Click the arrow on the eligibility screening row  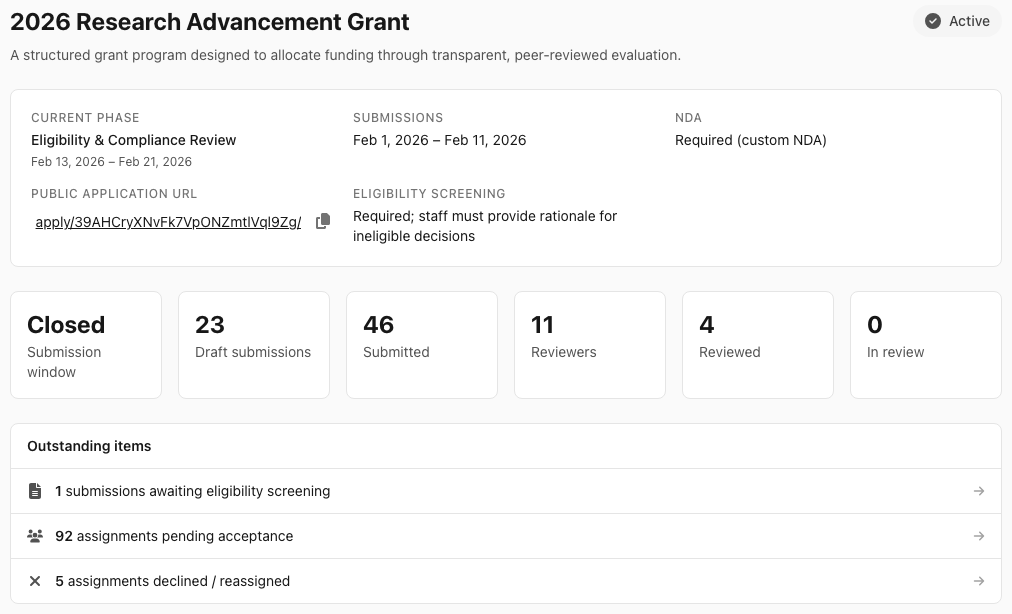(x=978, y=490)
